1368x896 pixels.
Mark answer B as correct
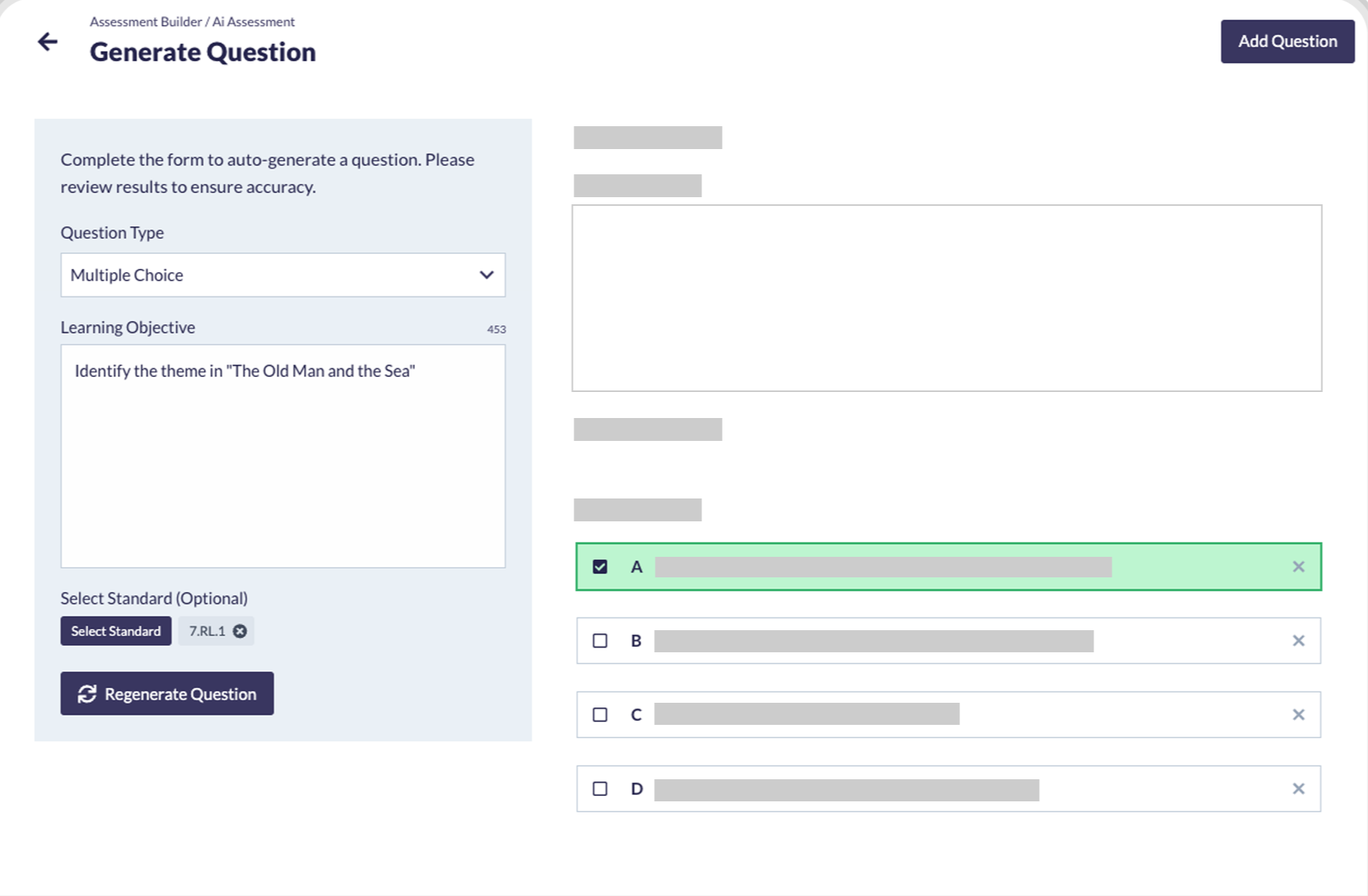600,640
